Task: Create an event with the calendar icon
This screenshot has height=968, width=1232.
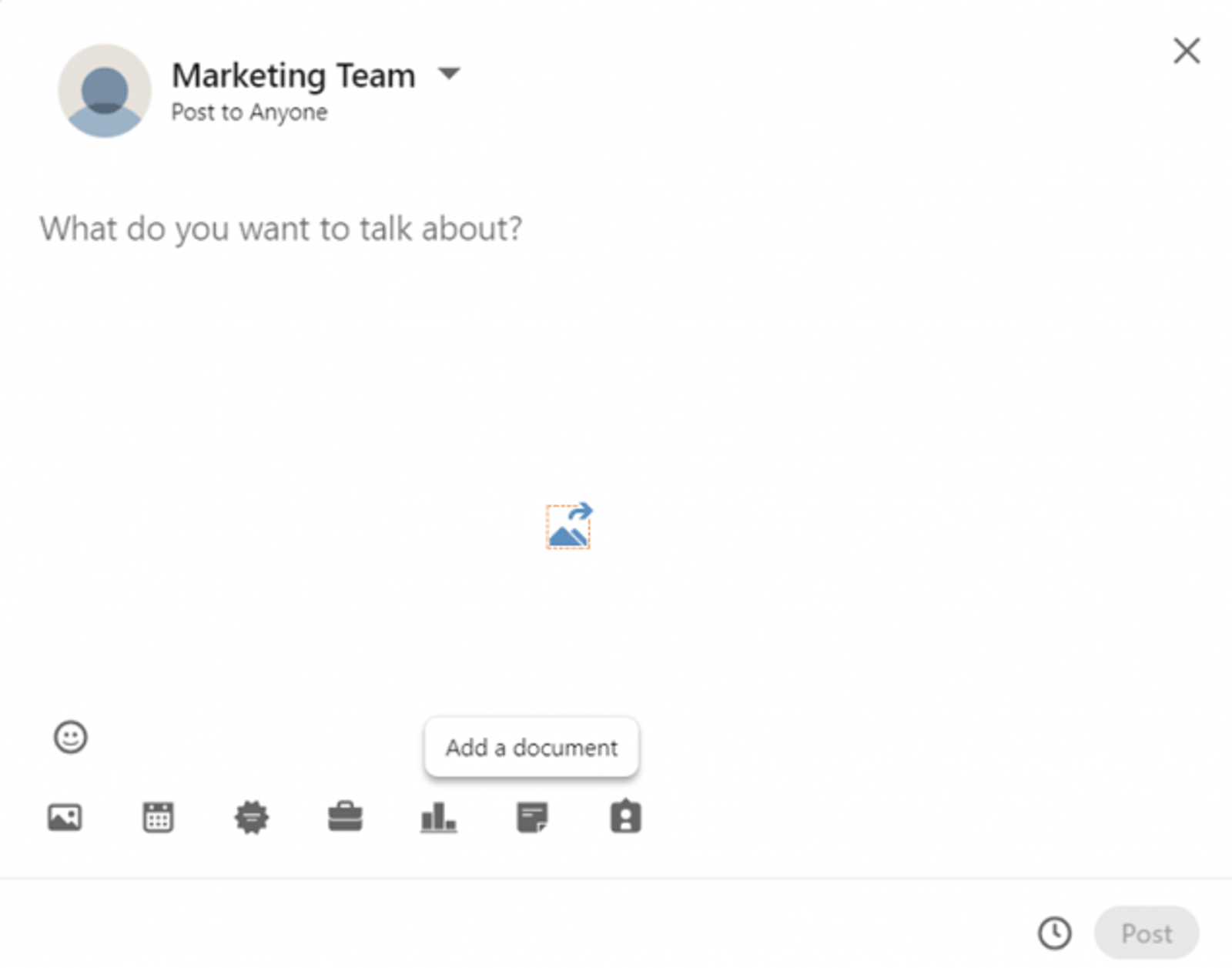Action: point(158,817)
